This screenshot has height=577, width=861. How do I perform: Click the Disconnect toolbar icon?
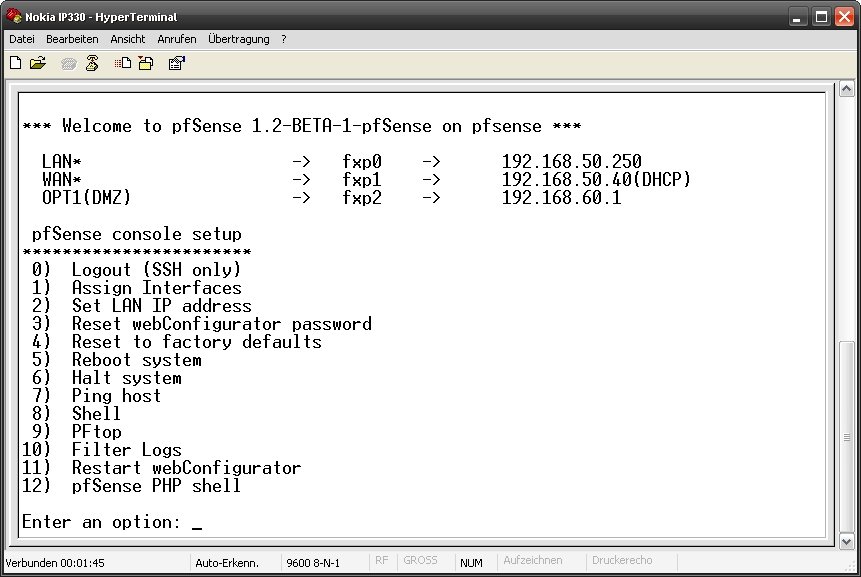coord(92,63)
